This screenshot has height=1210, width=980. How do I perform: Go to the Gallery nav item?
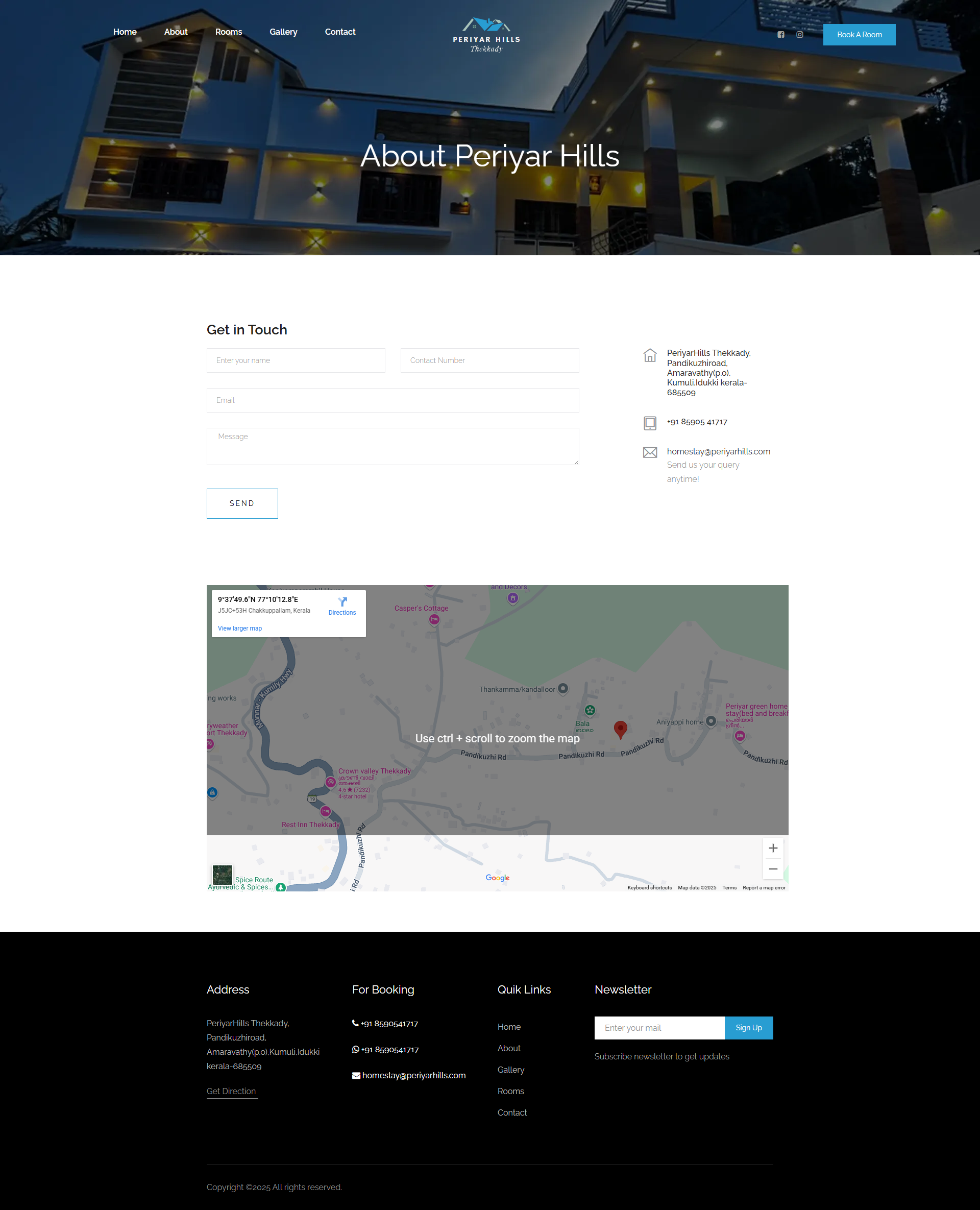(283, 32)
